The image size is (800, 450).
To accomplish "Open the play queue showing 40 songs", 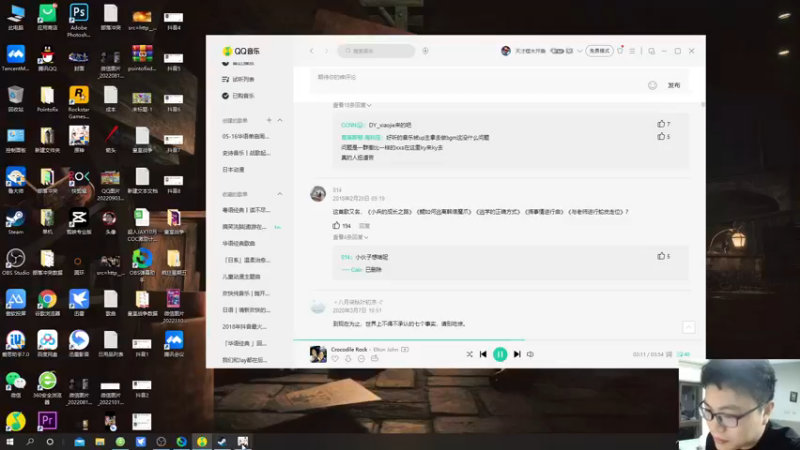I will (x=683, y=354).
